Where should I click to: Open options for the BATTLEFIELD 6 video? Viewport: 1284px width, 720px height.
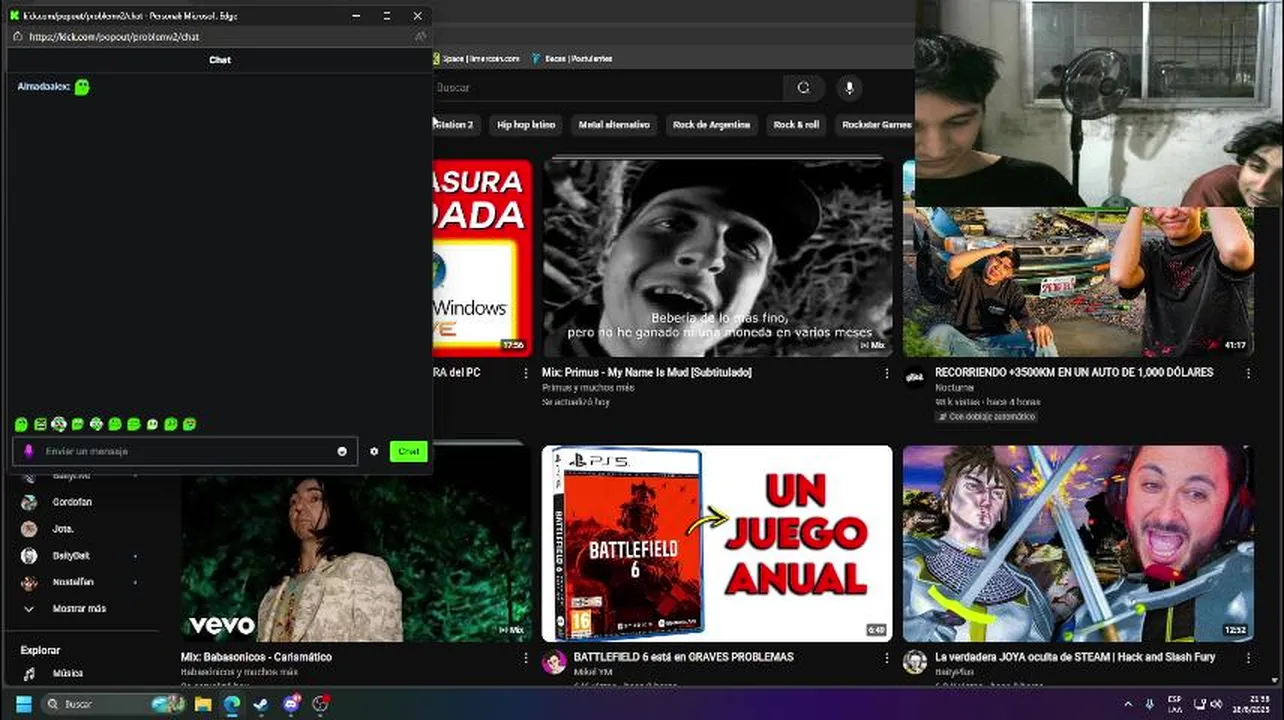[x=886, y=658]
